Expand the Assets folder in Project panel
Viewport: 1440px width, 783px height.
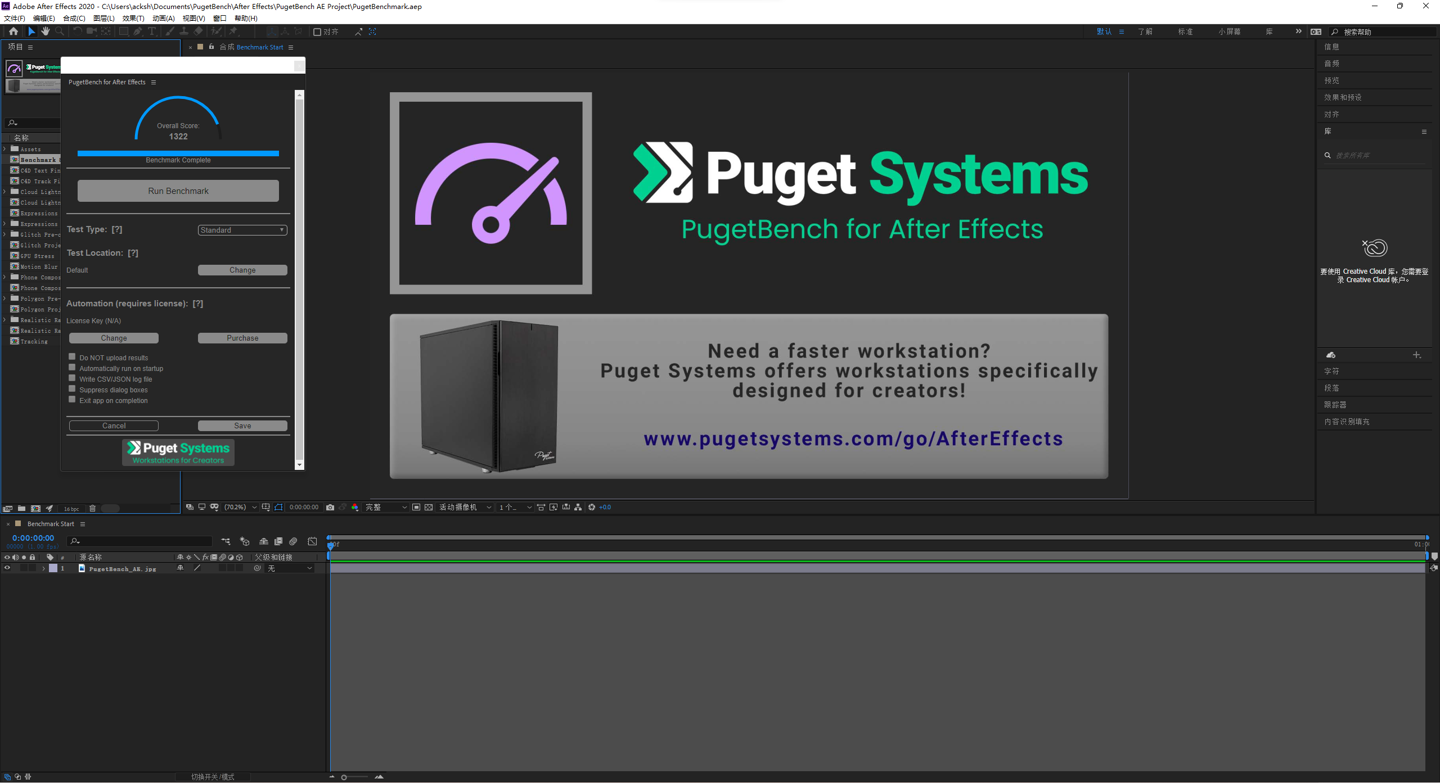[5, 149]
